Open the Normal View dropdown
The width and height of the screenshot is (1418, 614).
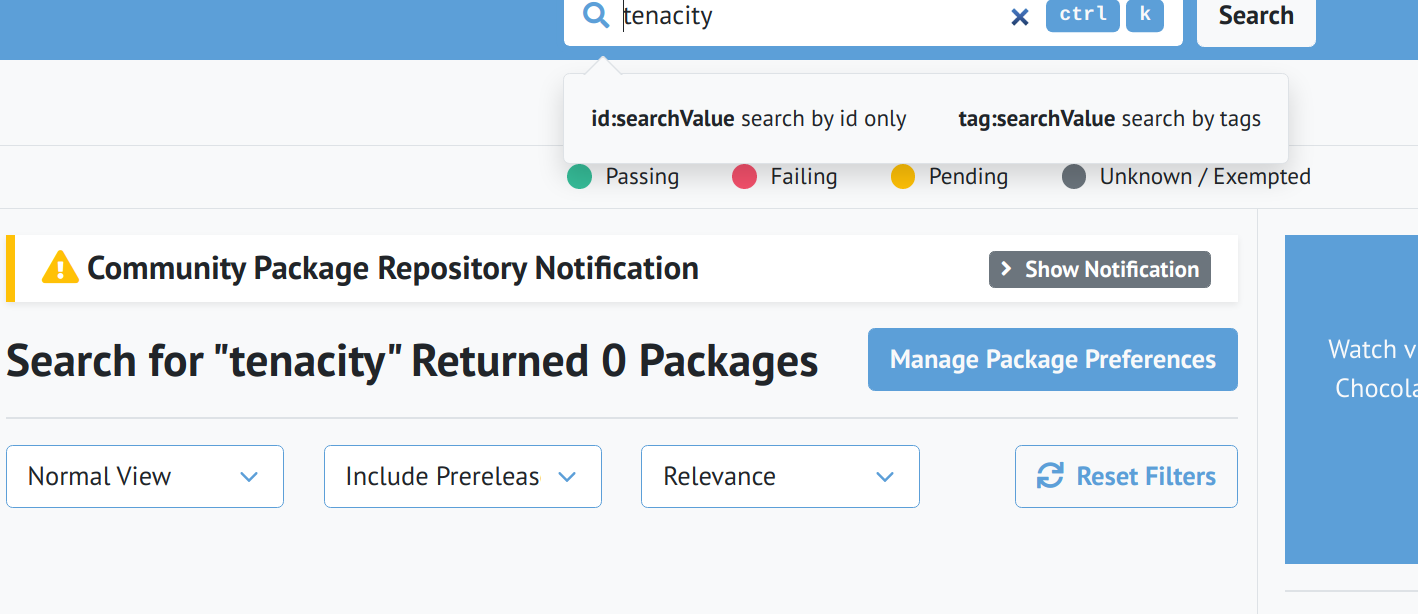click(x=144, y=476)
